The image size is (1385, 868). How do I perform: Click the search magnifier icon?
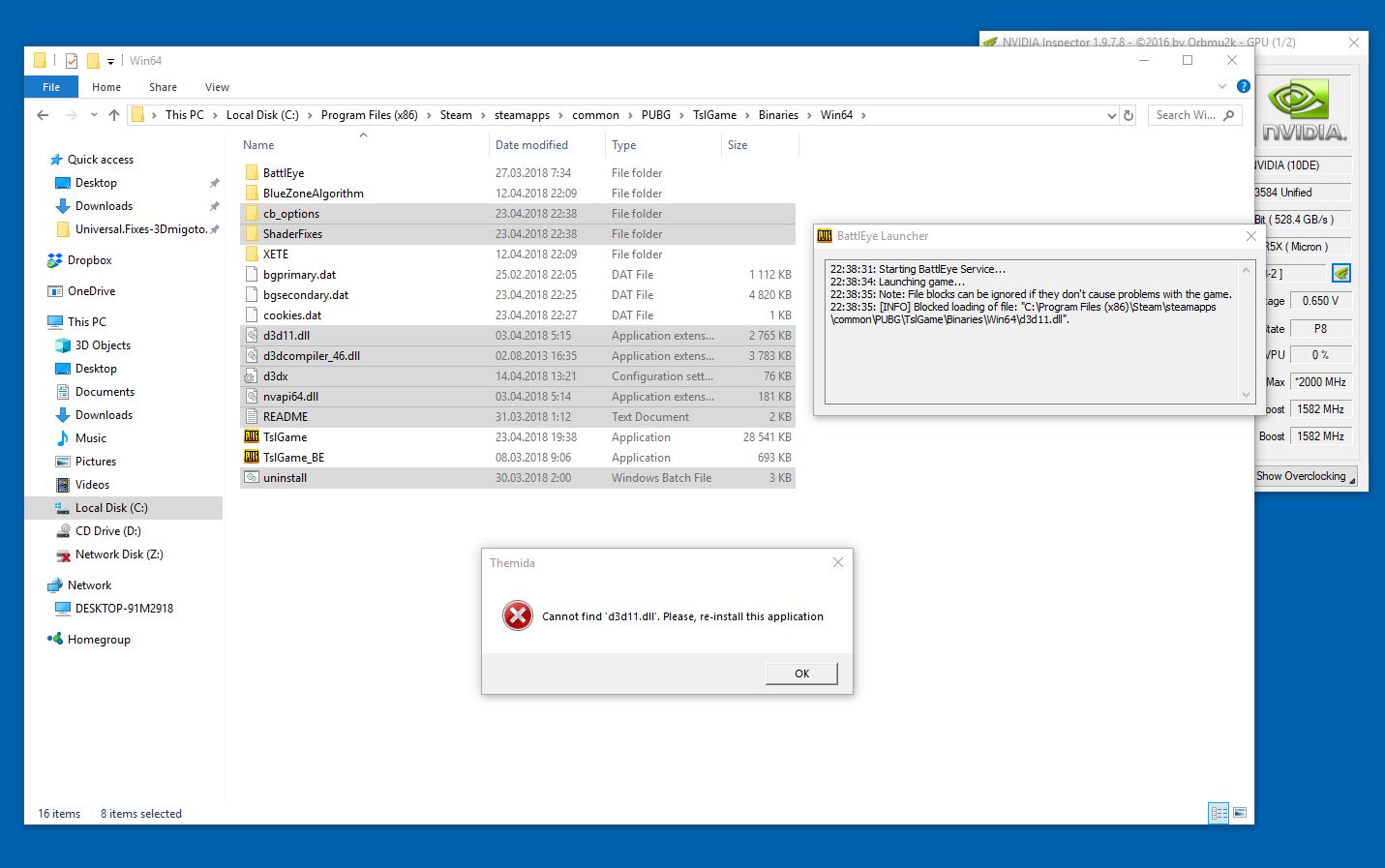click(x=1229, y=115)
